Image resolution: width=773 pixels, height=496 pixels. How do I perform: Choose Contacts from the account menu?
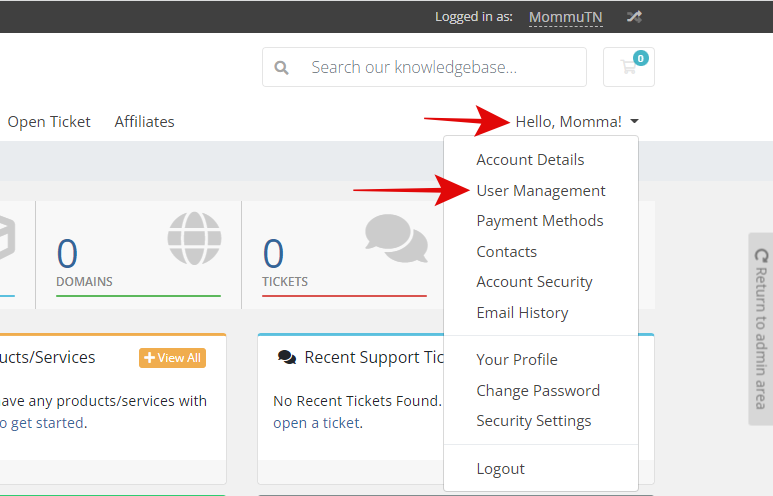pyautogui.click(x=507, y=252)
